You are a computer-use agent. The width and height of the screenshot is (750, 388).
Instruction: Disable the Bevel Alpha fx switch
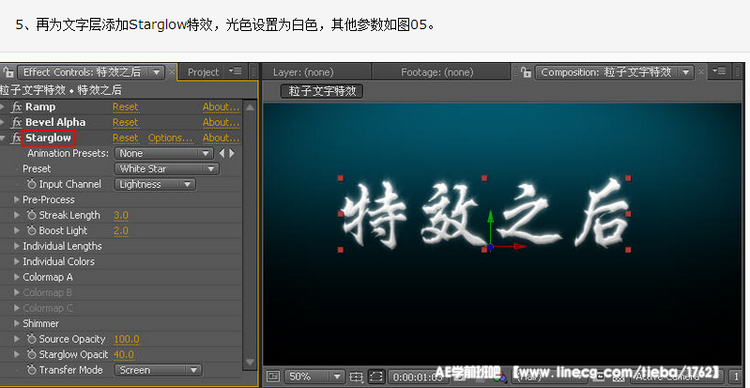coord(16,122)
